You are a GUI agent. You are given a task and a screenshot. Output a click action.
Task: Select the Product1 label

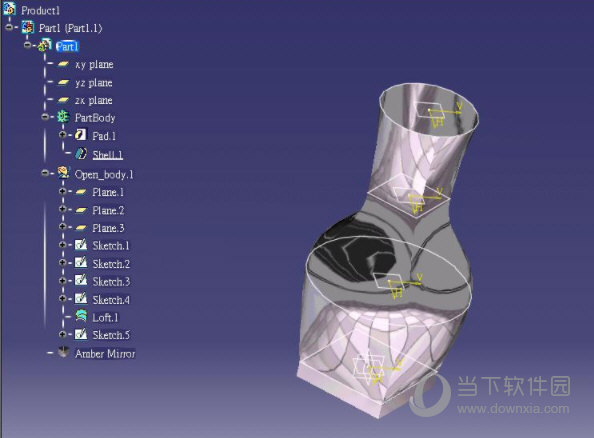coord(40,10)
